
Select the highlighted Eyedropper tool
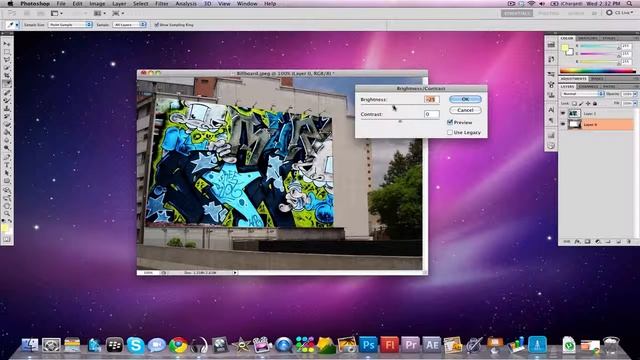pos(7,84)
